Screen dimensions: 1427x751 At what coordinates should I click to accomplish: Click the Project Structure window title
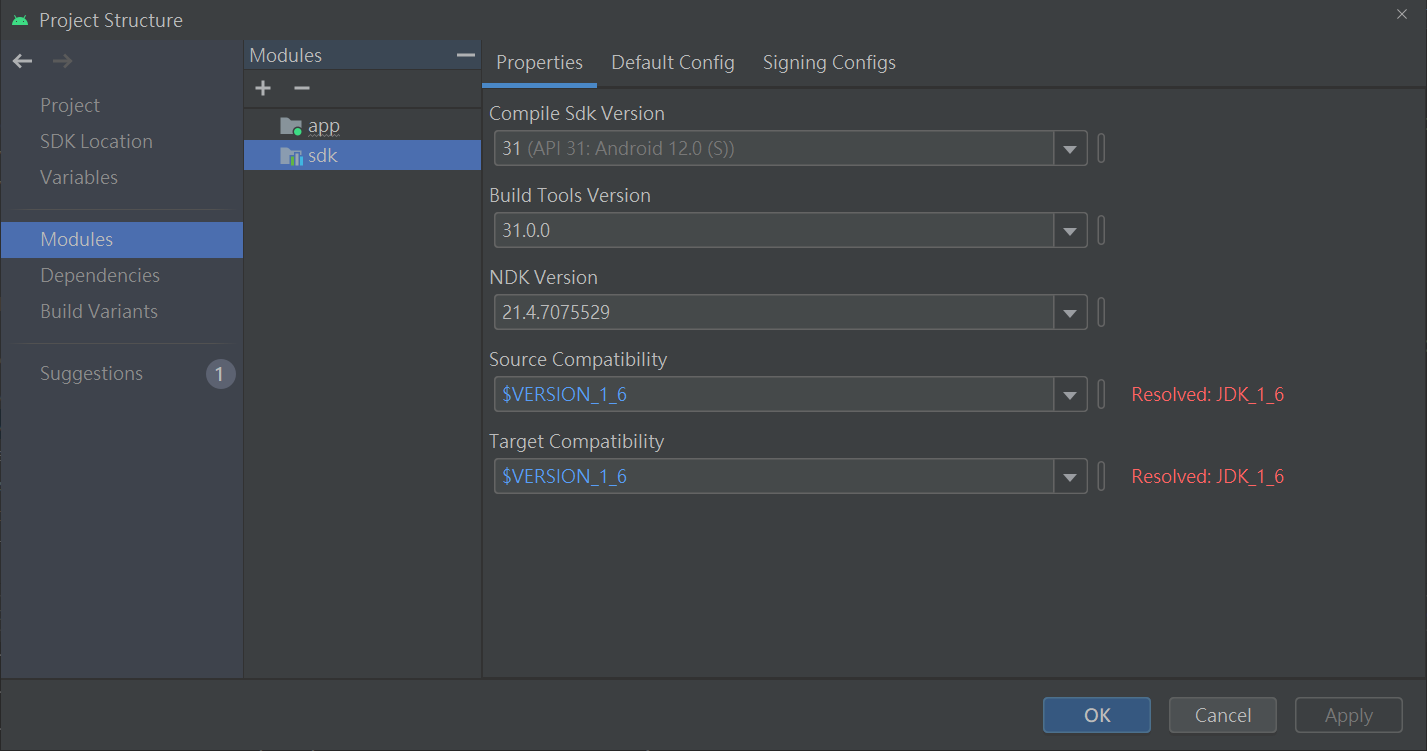[x=111, y=20]
